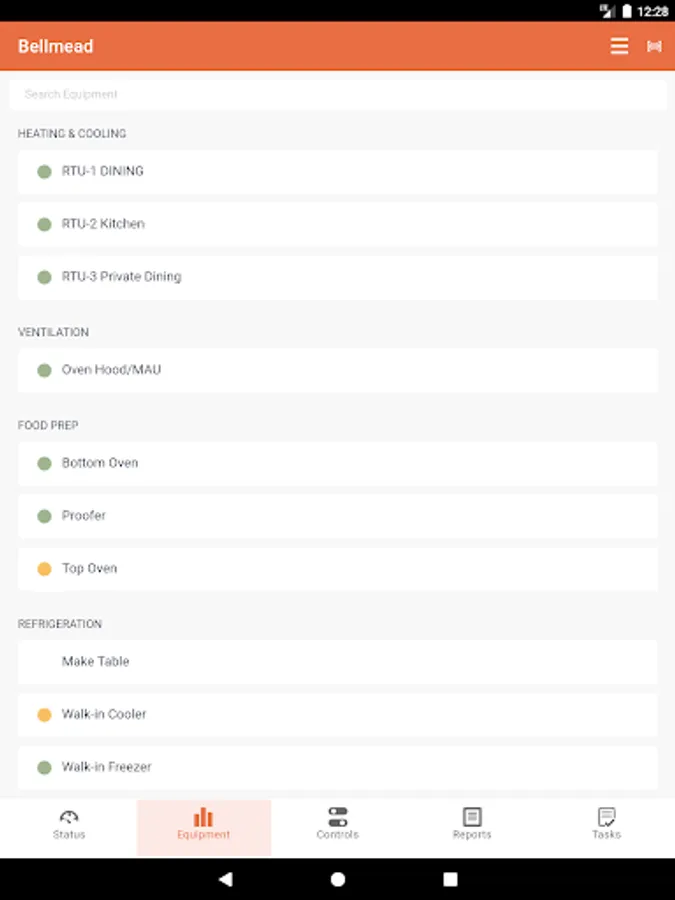675x900 pixels.
Task: Open the hamburger menu icon
Action: (x=619, y=46)
